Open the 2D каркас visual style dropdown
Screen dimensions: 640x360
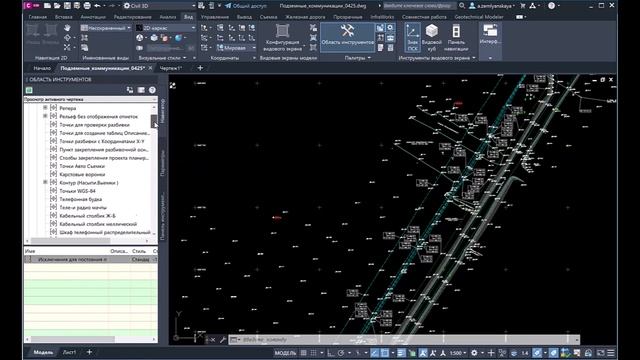166,28
